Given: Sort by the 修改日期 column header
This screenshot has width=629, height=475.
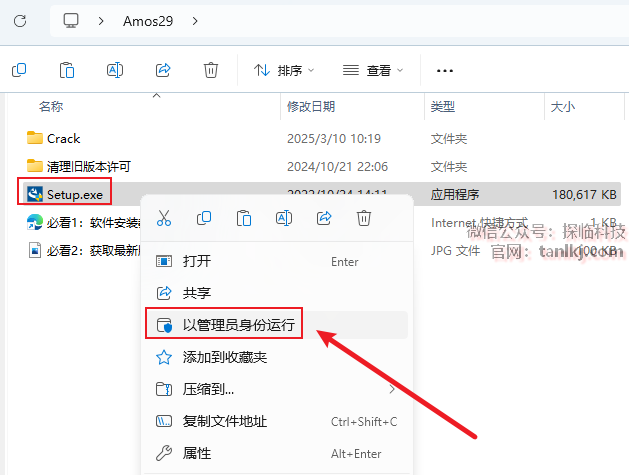Looking at the screenshot, I should tap(311, 107).
